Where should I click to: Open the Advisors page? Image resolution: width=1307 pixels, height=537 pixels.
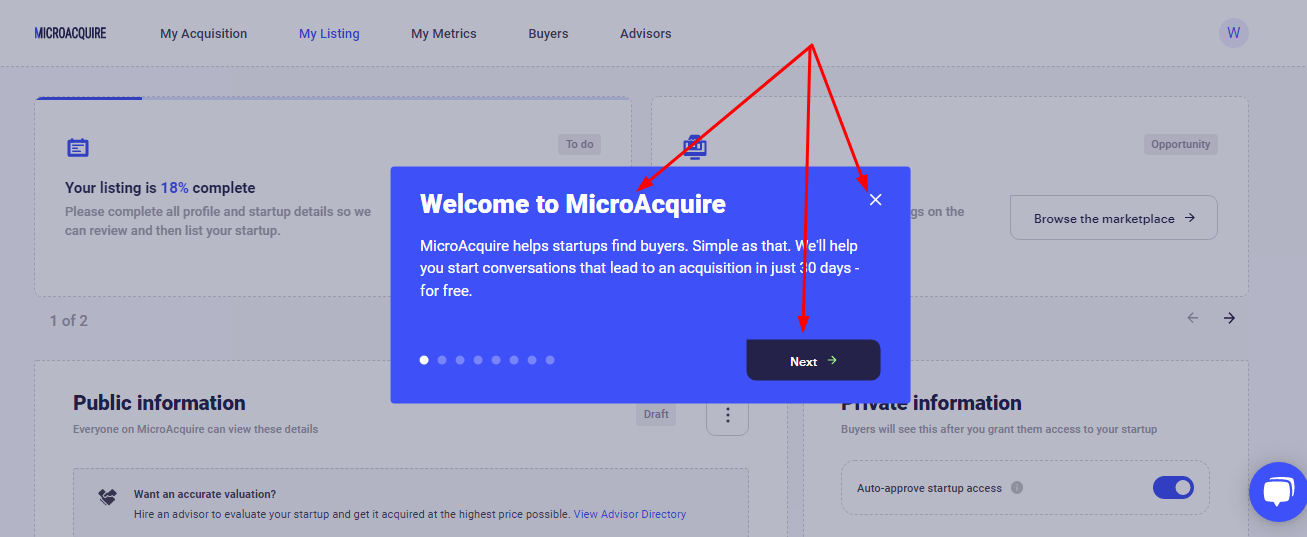[646, 34]
